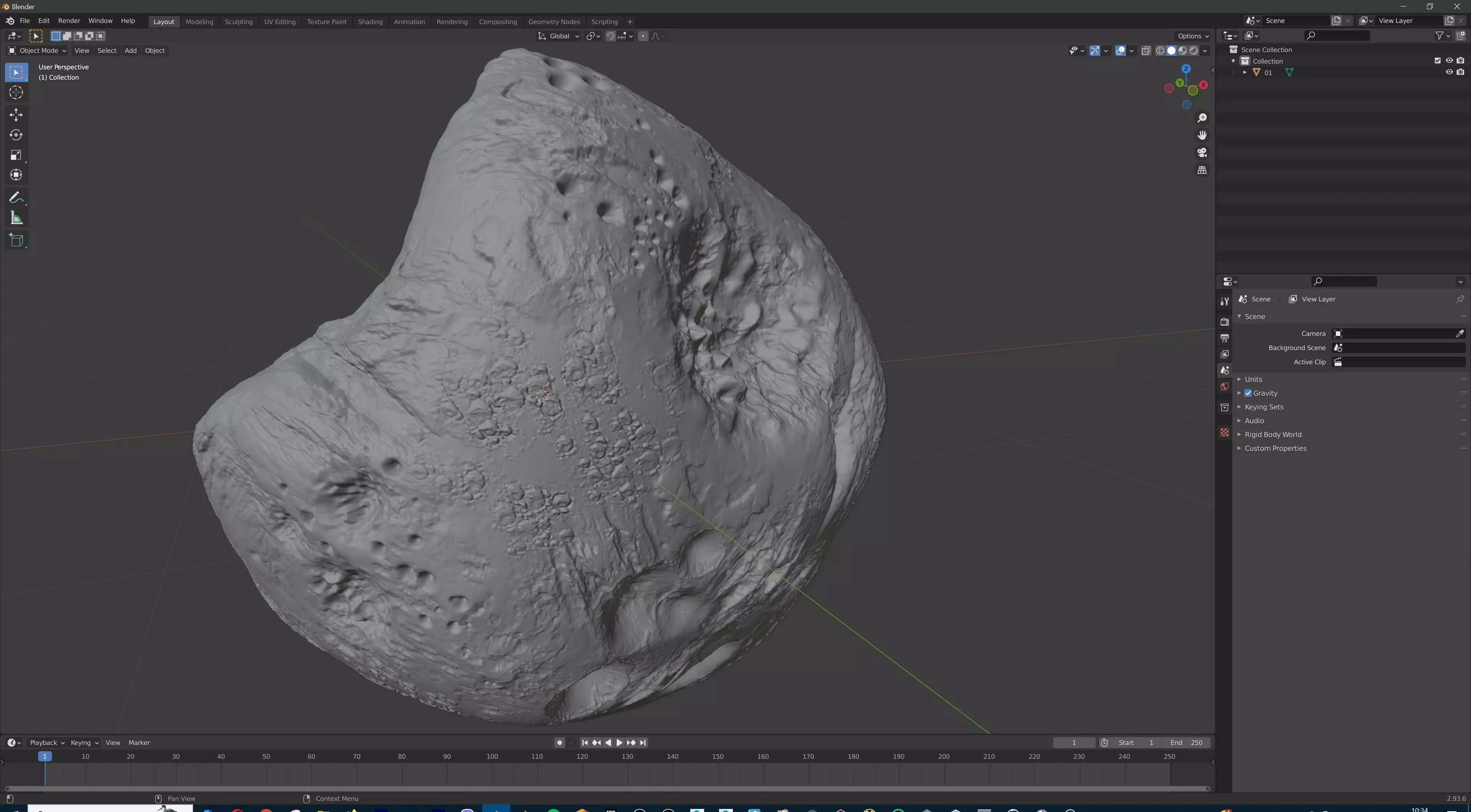
Task: Open the Render menu
Action: coord(69,21)
